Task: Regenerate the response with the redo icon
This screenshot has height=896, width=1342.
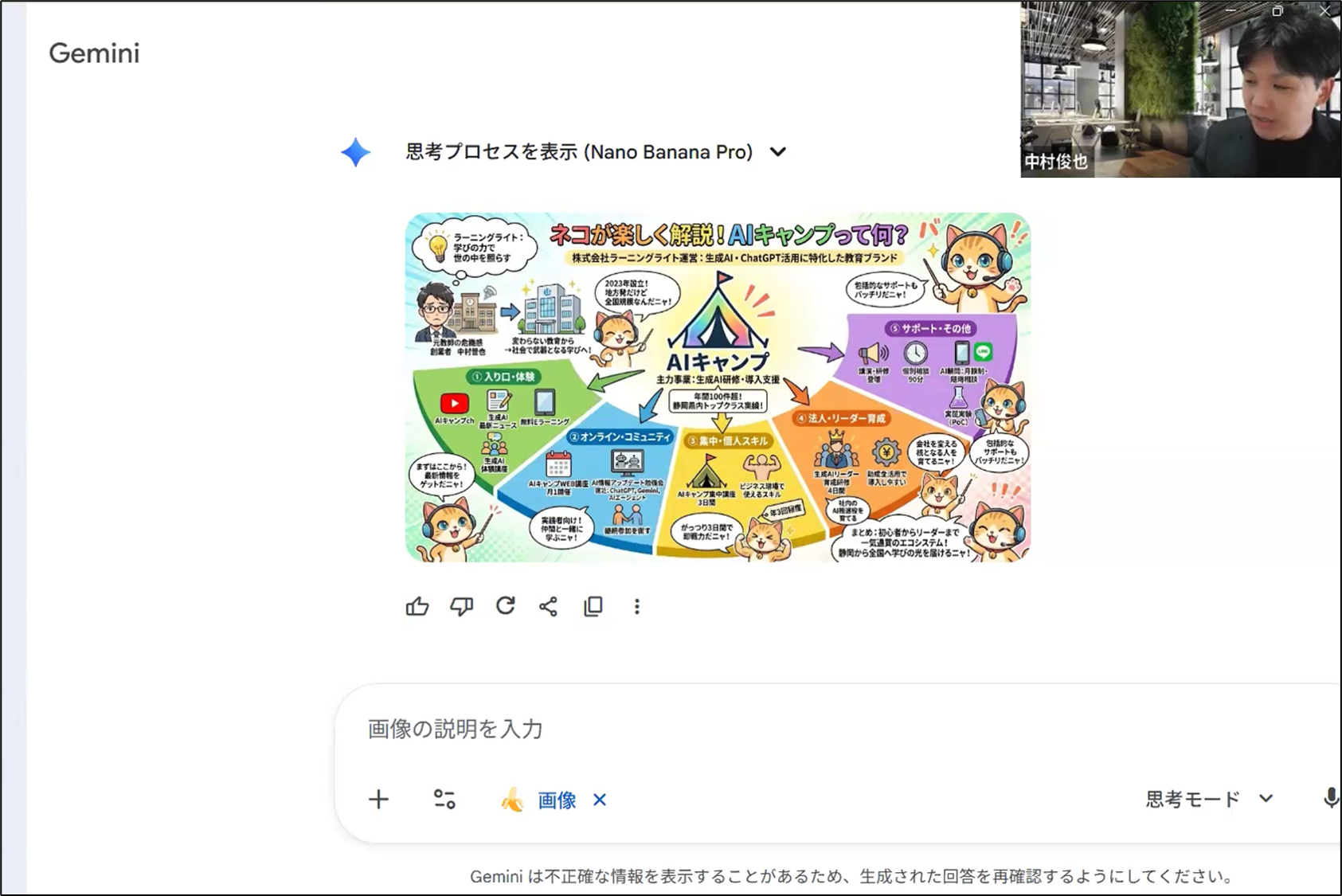Action: coord(505,606)
